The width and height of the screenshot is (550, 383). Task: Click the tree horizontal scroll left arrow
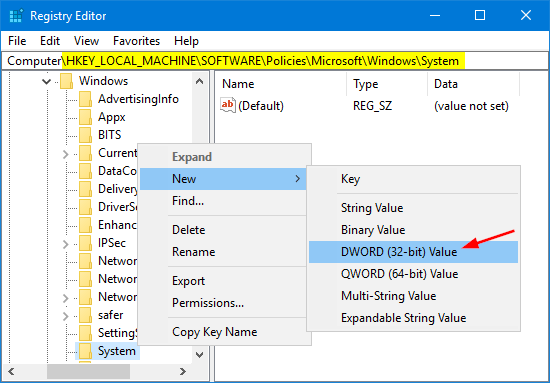click(x=11, y=371)
